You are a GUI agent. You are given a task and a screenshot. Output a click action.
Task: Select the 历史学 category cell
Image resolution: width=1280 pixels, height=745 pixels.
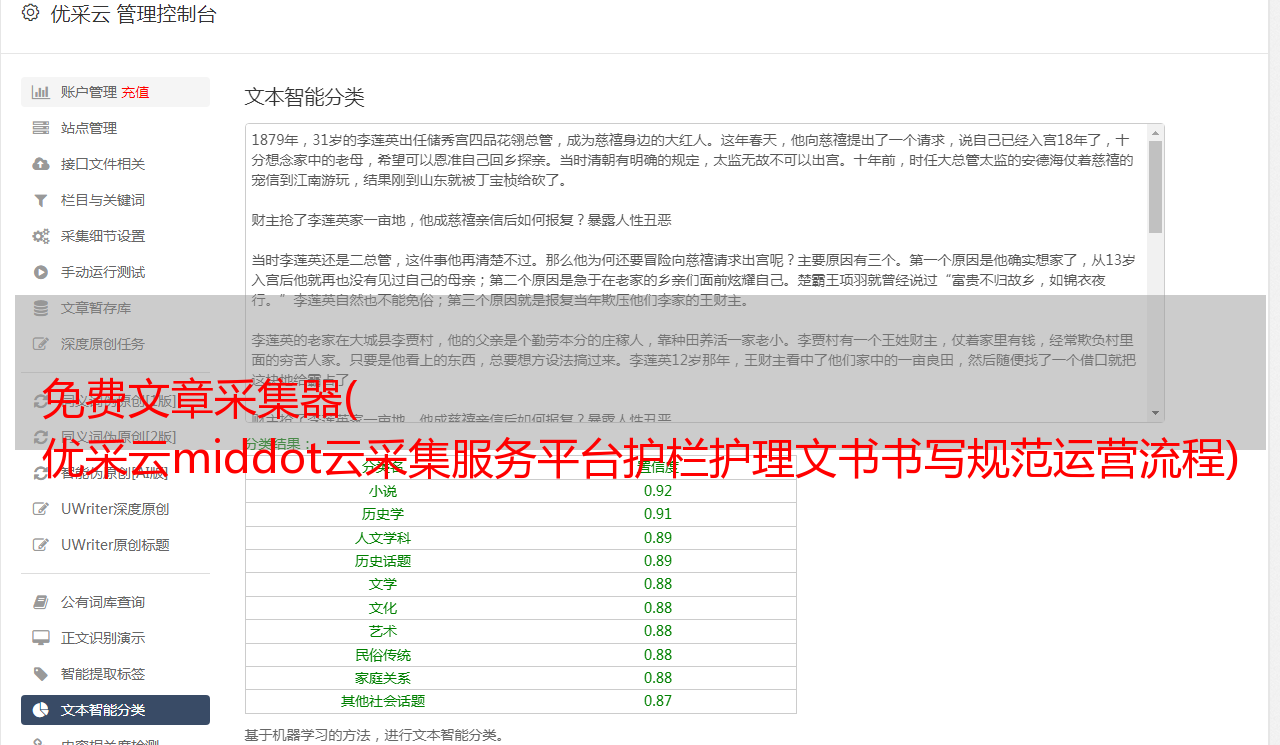point(383,514)
